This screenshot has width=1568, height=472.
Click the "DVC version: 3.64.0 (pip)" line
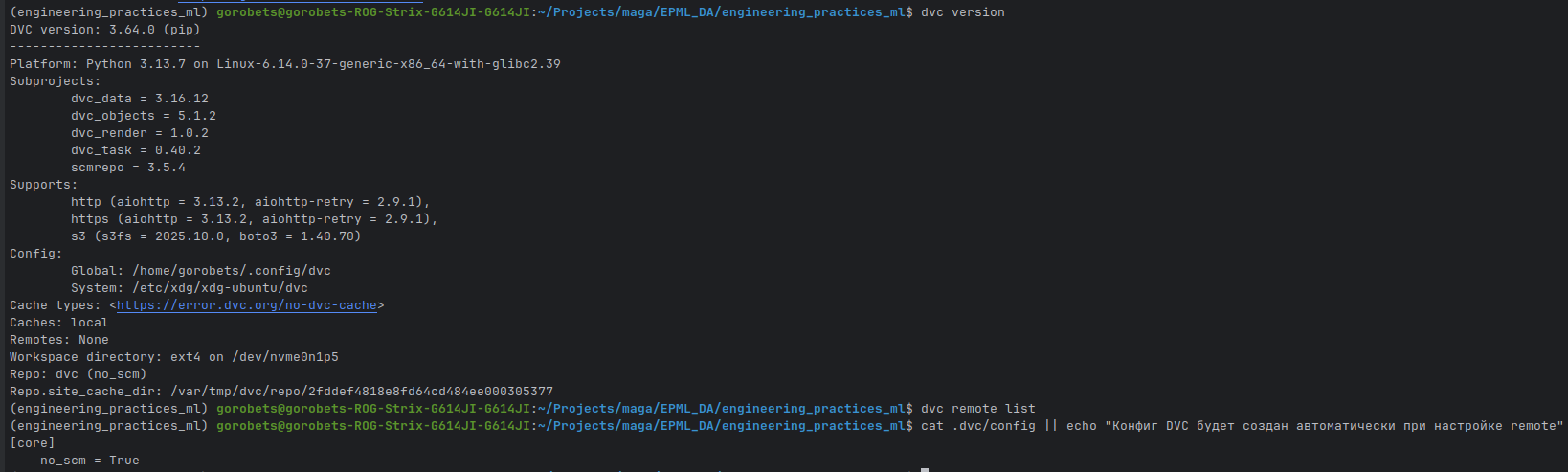point(105,30)
